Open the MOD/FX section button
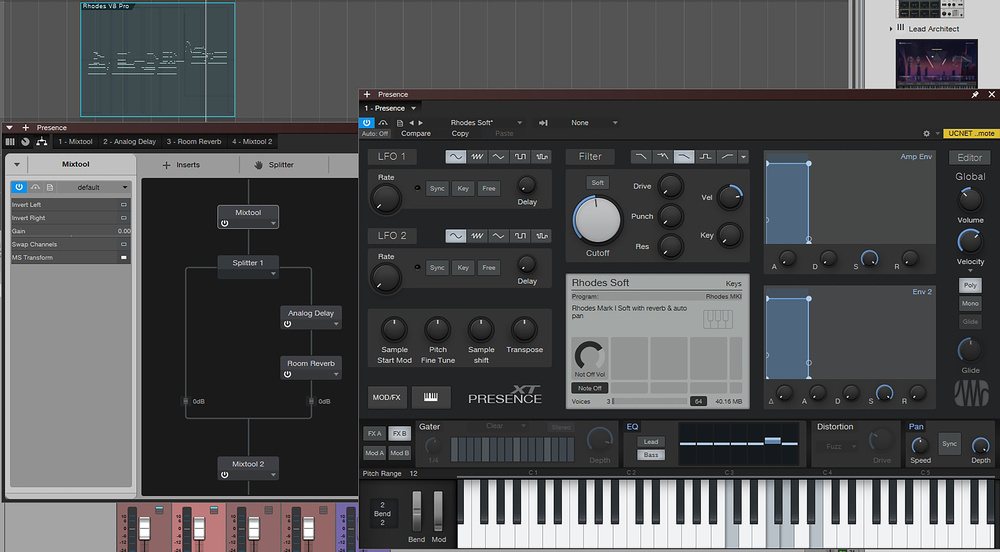Screen dimensions: 1000x552 click(x=386, y=397)
